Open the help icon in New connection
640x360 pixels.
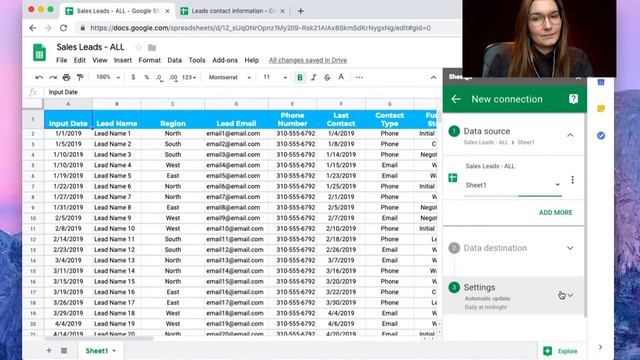coord(573,99)
